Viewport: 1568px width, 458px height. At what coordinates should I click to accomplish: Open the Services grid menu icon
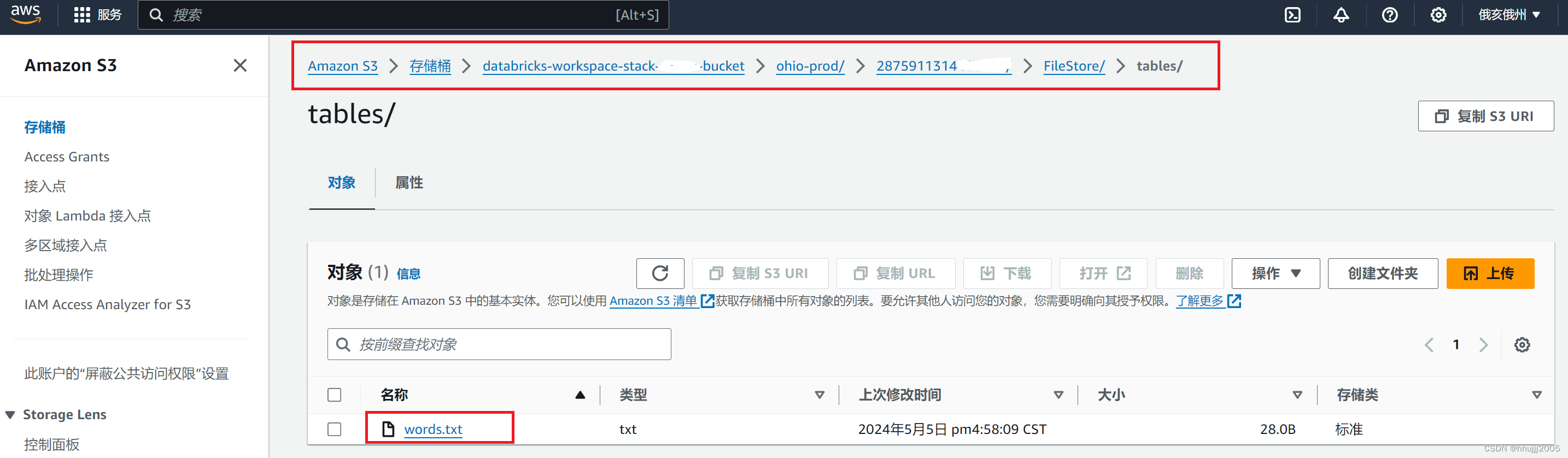click(x=81, y=15)
